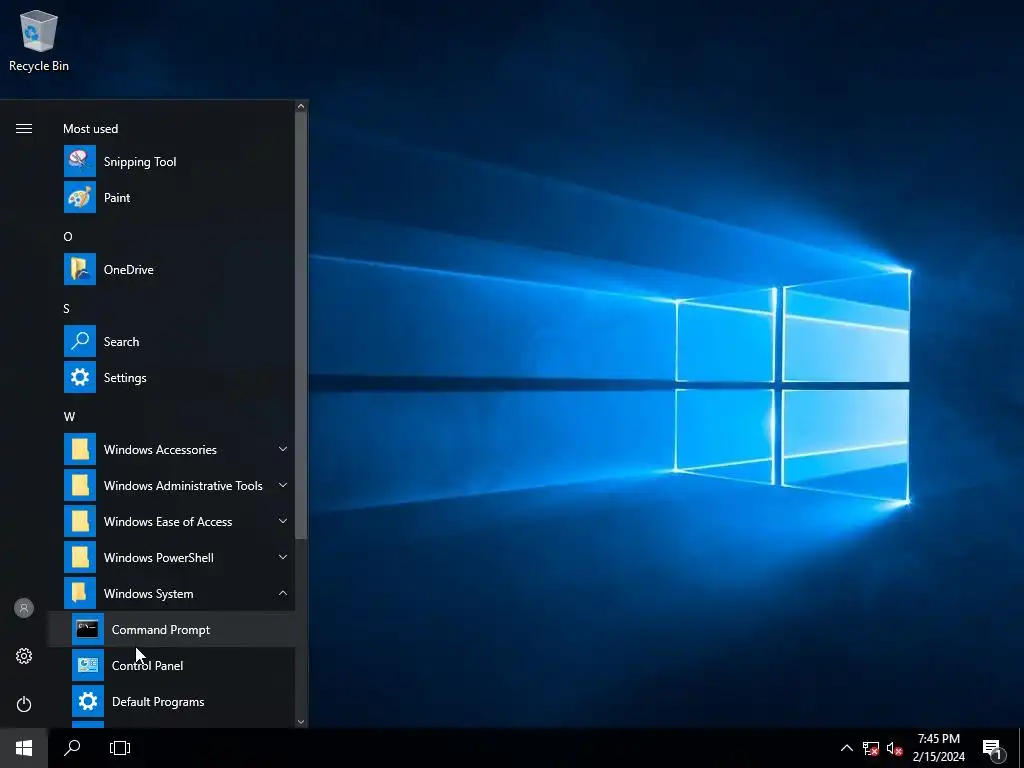Collapse Windows System chevron
Viewport: 1024px width, 768px height.
[x=283, y=593]
